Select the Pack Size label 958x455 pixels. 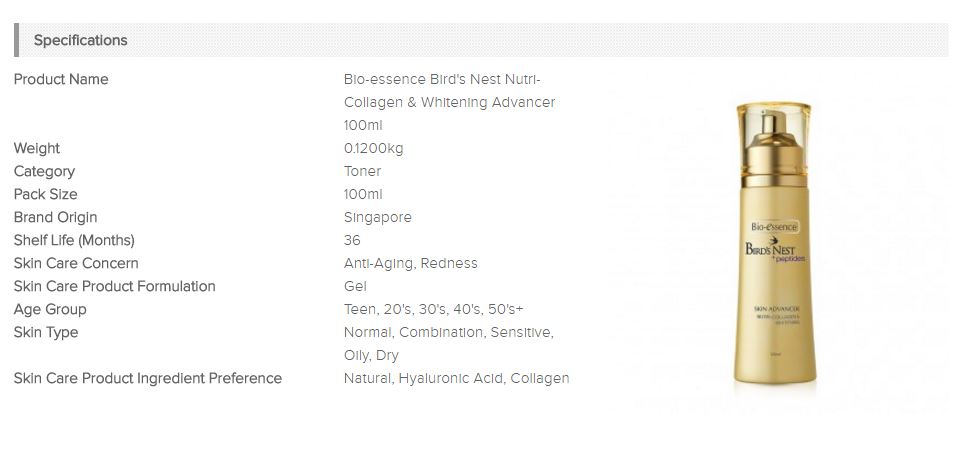click(x=45, y=194)
